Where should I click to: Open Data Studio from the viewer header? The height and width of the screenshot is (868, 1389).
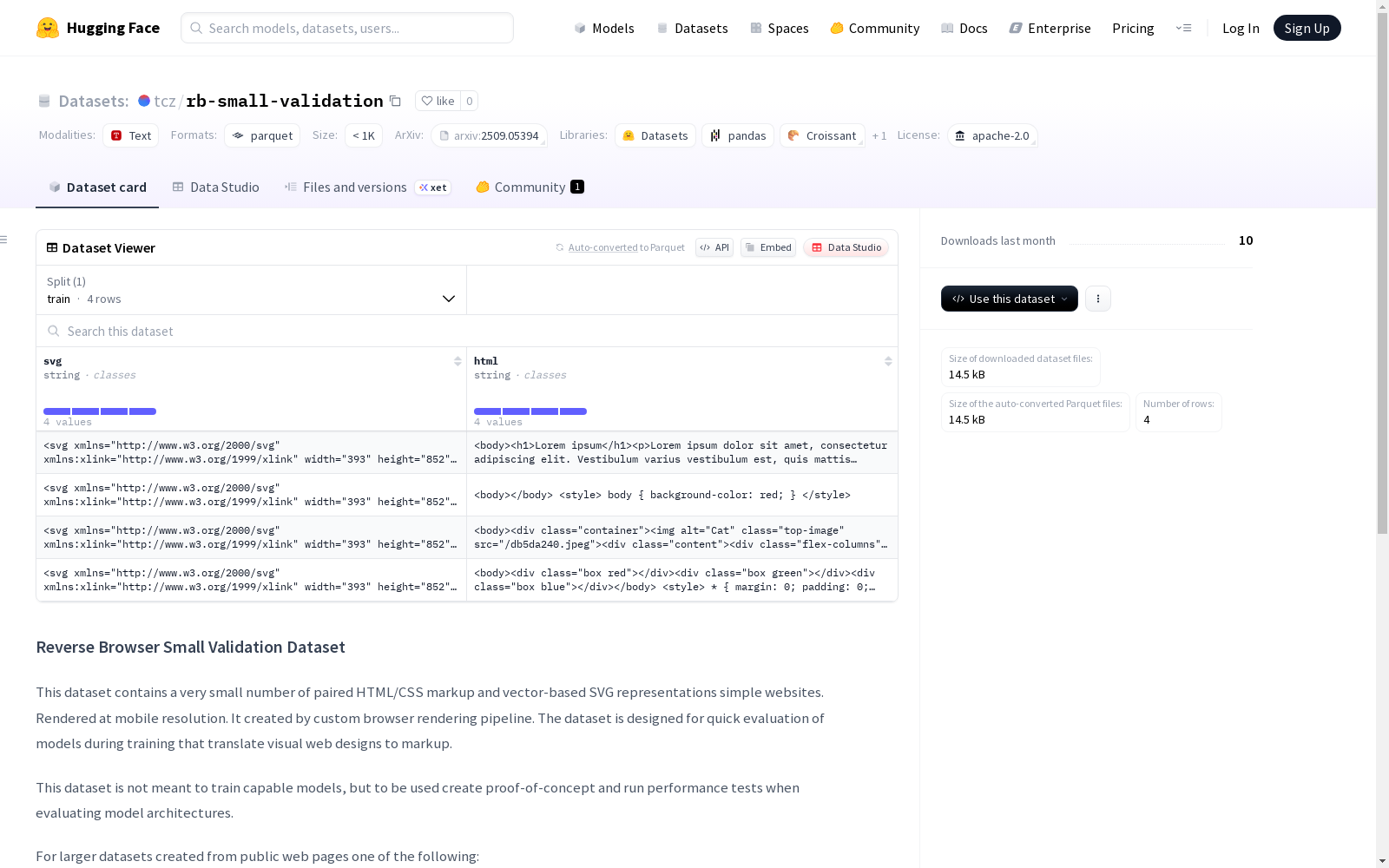846,247
